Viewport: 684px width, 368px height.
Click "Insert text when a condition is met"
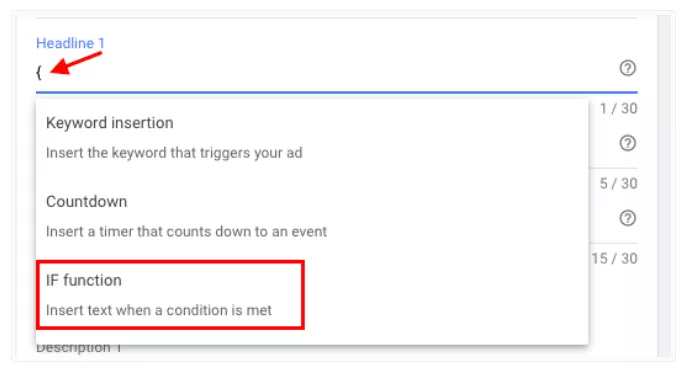[x=159, y=310]
